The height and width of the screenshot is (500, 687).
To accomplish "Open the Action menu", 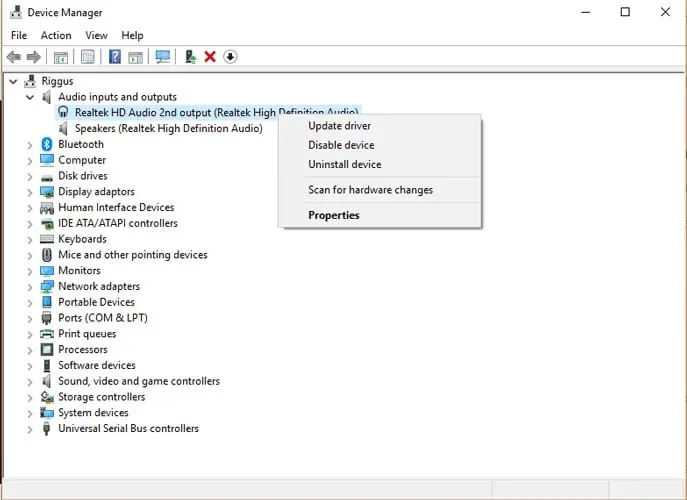I will tap(56, 35).
